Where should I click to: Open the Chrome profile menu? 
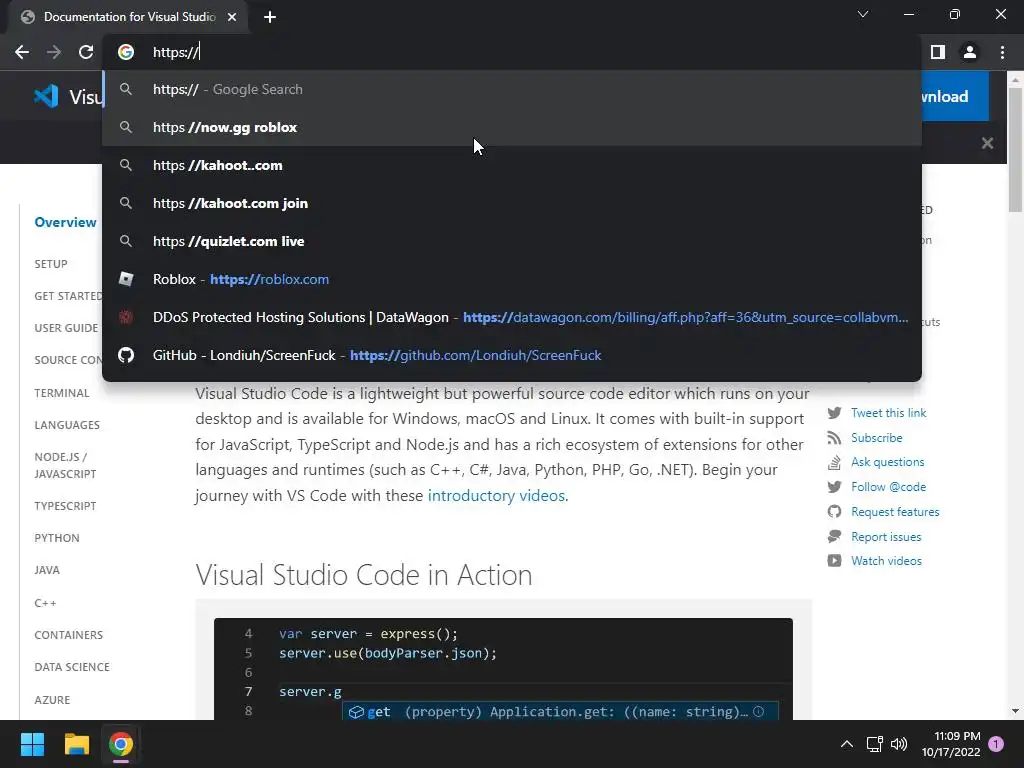[969, 52]
